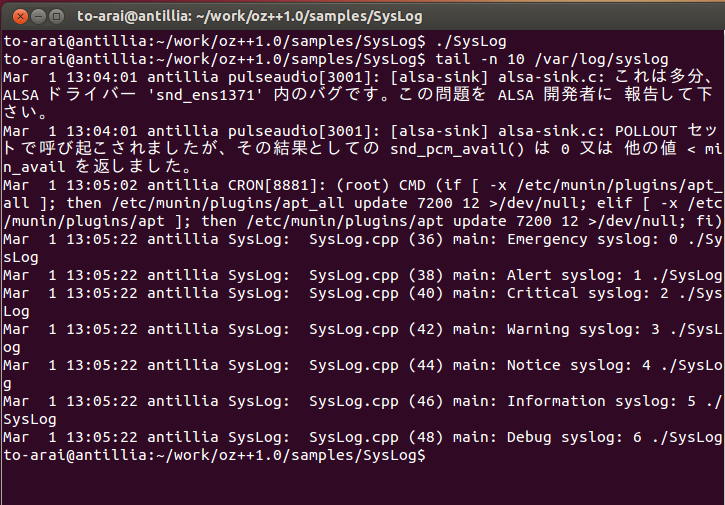Image resolution: width=725 pixels, height=505 pixels.
Task: Click the window title bar text
Action: click(250, 17)
